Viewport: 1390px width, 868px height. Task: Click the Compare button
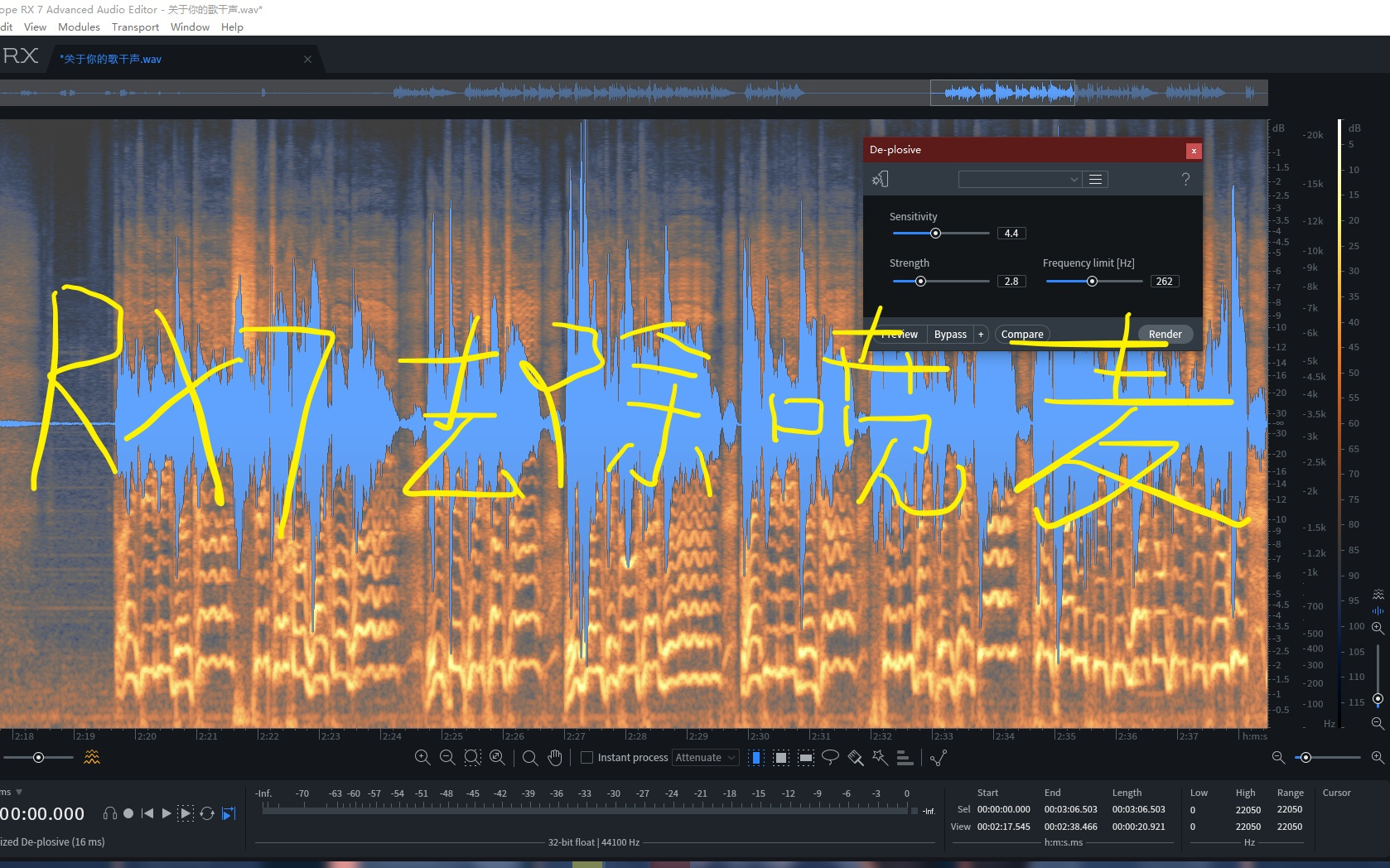[x=1022, y=334]
